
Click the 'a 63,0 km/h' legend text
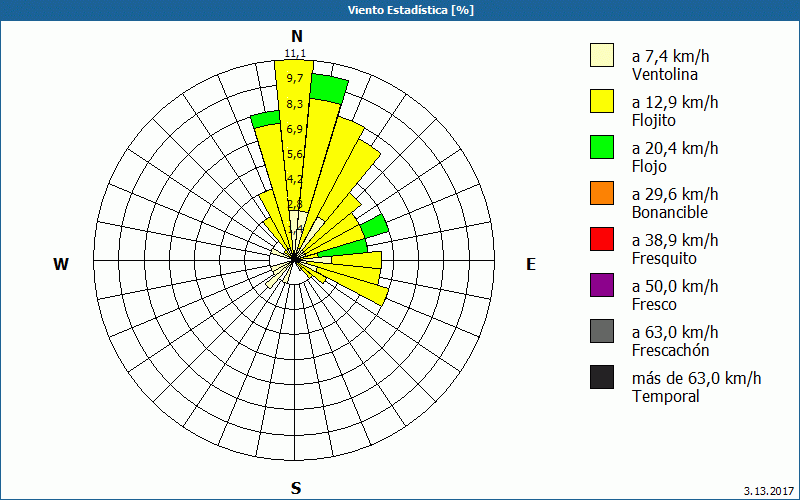pos(675,332)
